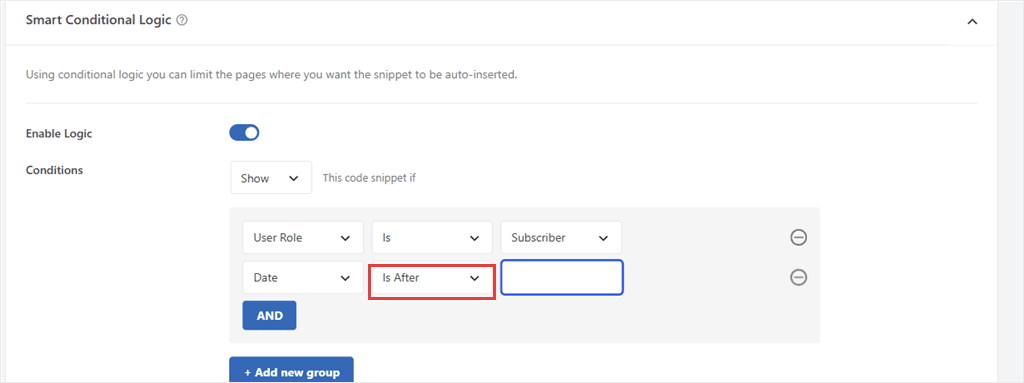The width and height of the screenshot is (1024, 383).
Task: Click the chevron in the Subscriber dropdown
Action: (x=603, y=238)
